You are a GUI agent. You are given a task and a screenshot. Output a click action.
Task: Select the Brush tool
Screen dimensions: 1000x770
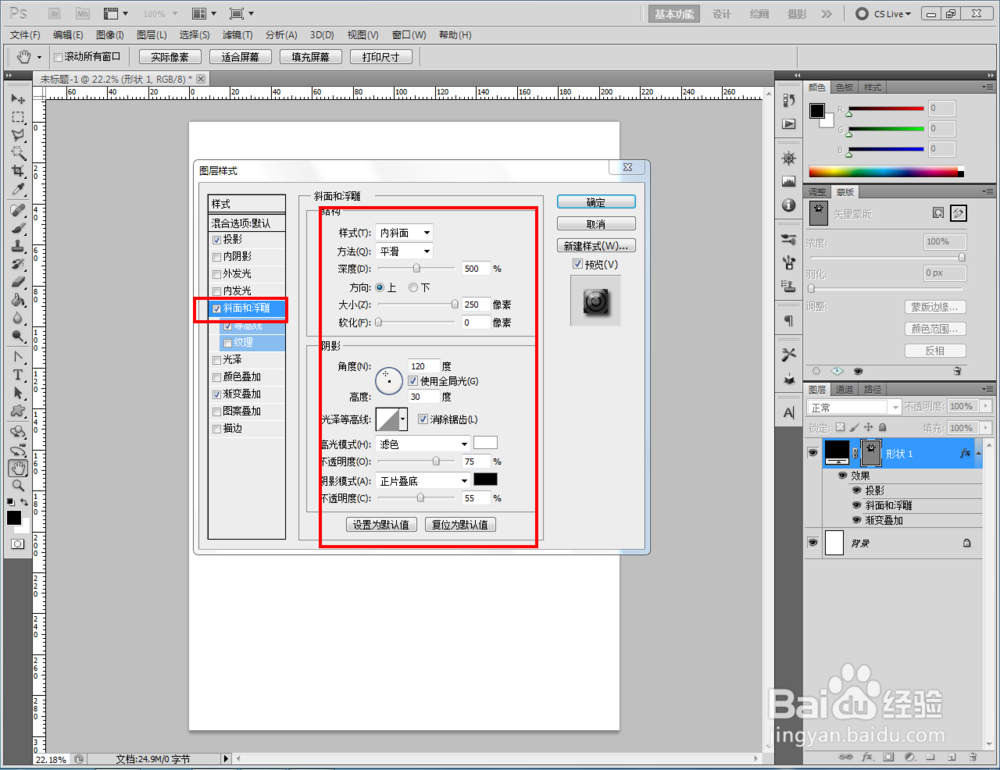[x=18, y=228]
